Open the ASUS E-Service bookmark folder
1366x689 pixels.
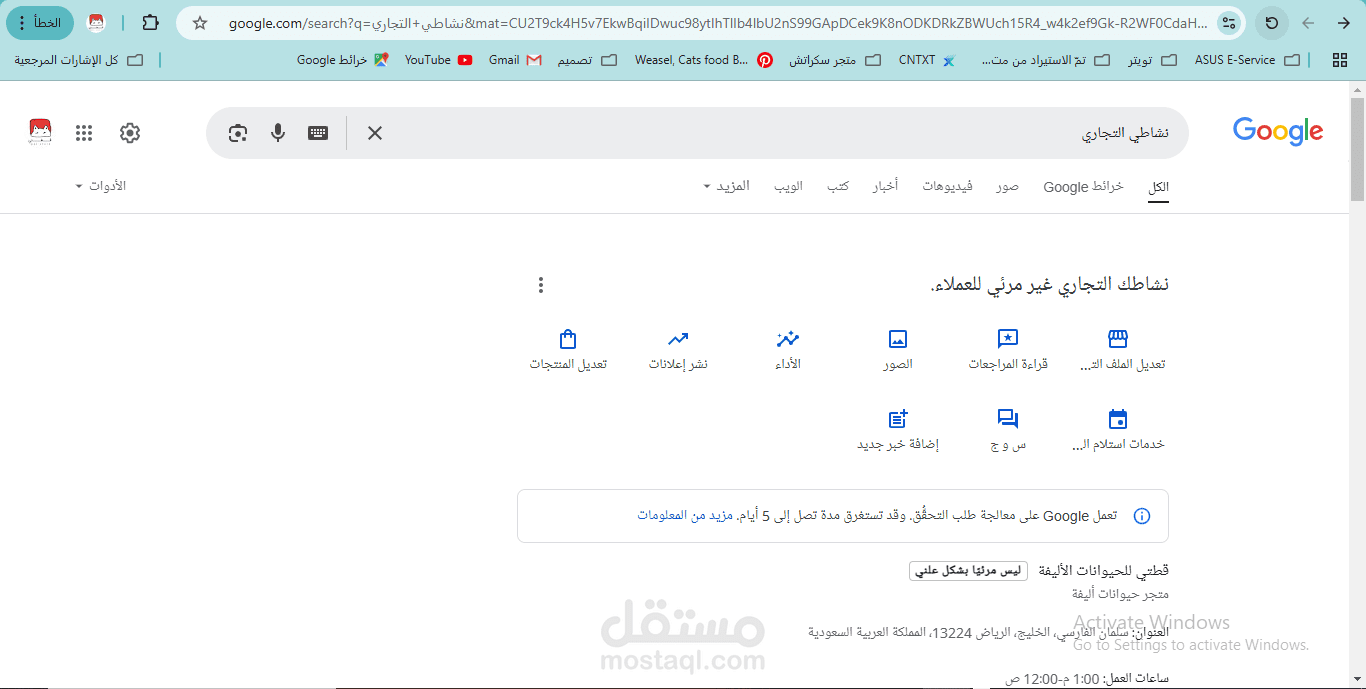click(1247, 60)
